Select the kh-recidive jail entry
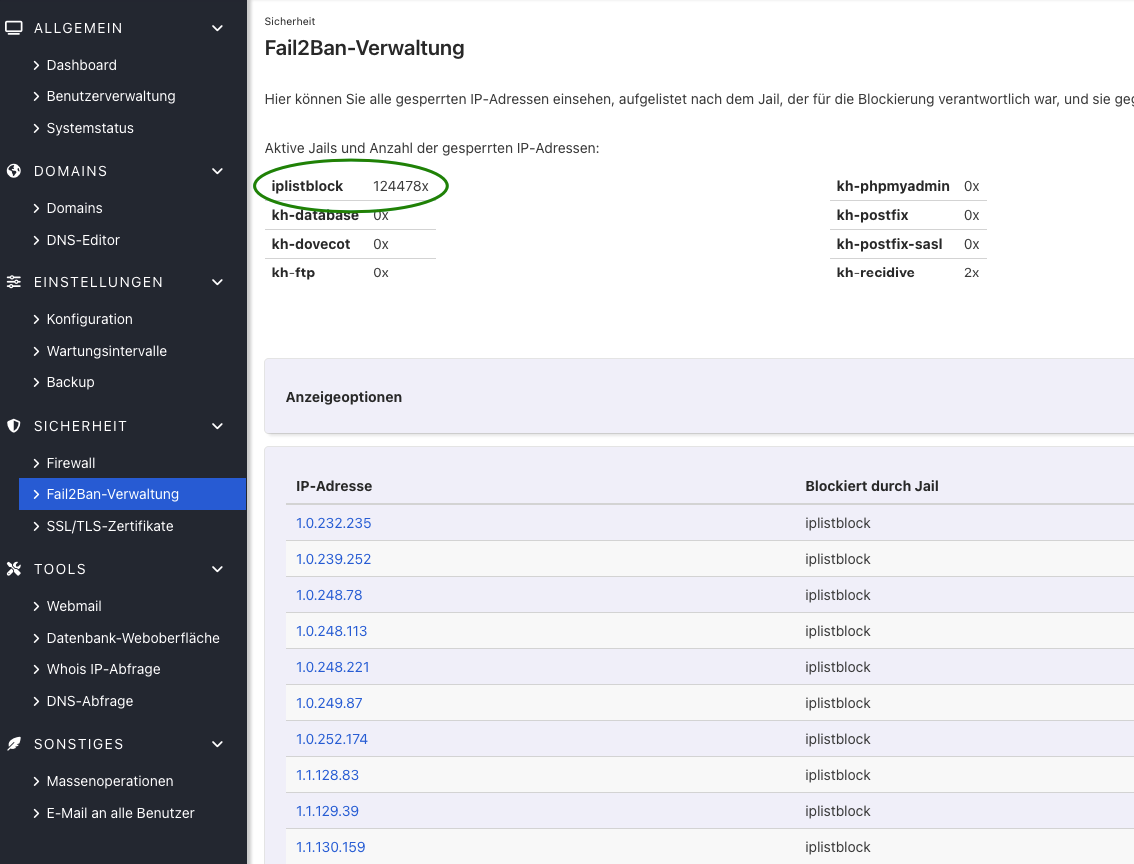This screenshot has width=1134, height=864. (x=875, y=272)
